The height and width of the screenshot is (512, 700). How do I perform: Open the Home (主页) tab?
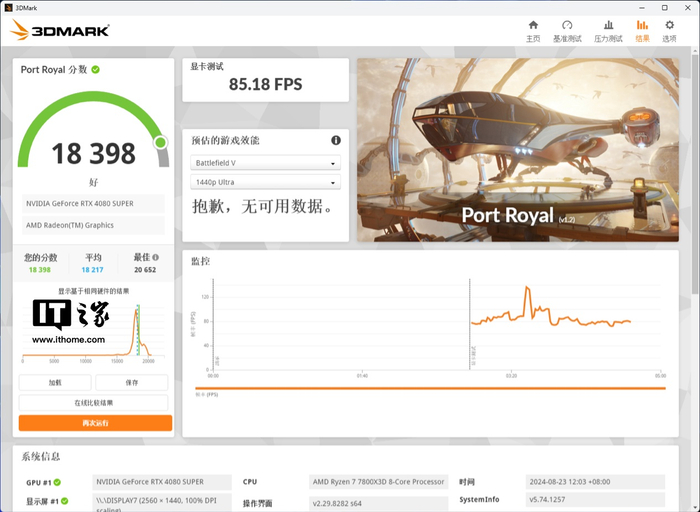tap(533, 31)
